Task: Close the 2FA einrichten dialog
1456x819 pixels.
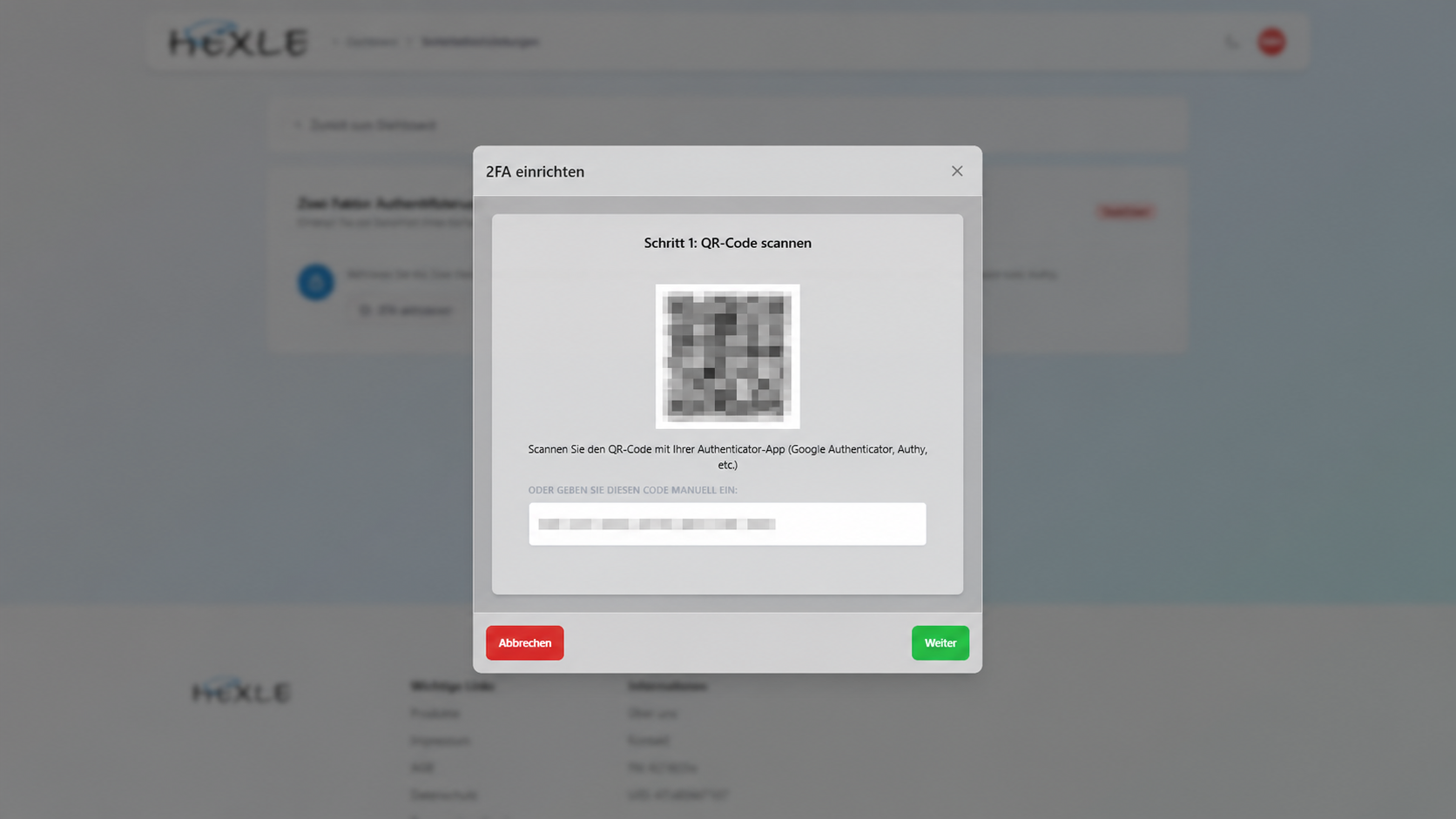Action: [957, 171]
